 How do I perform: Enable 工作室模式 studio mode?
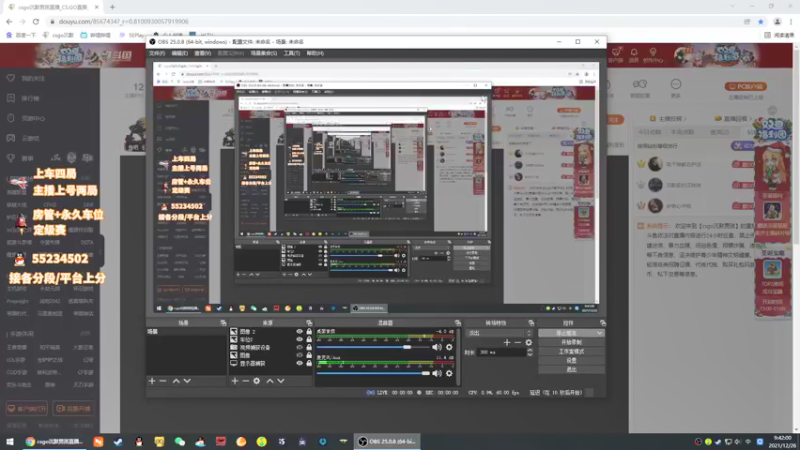(x=571, y=352)
